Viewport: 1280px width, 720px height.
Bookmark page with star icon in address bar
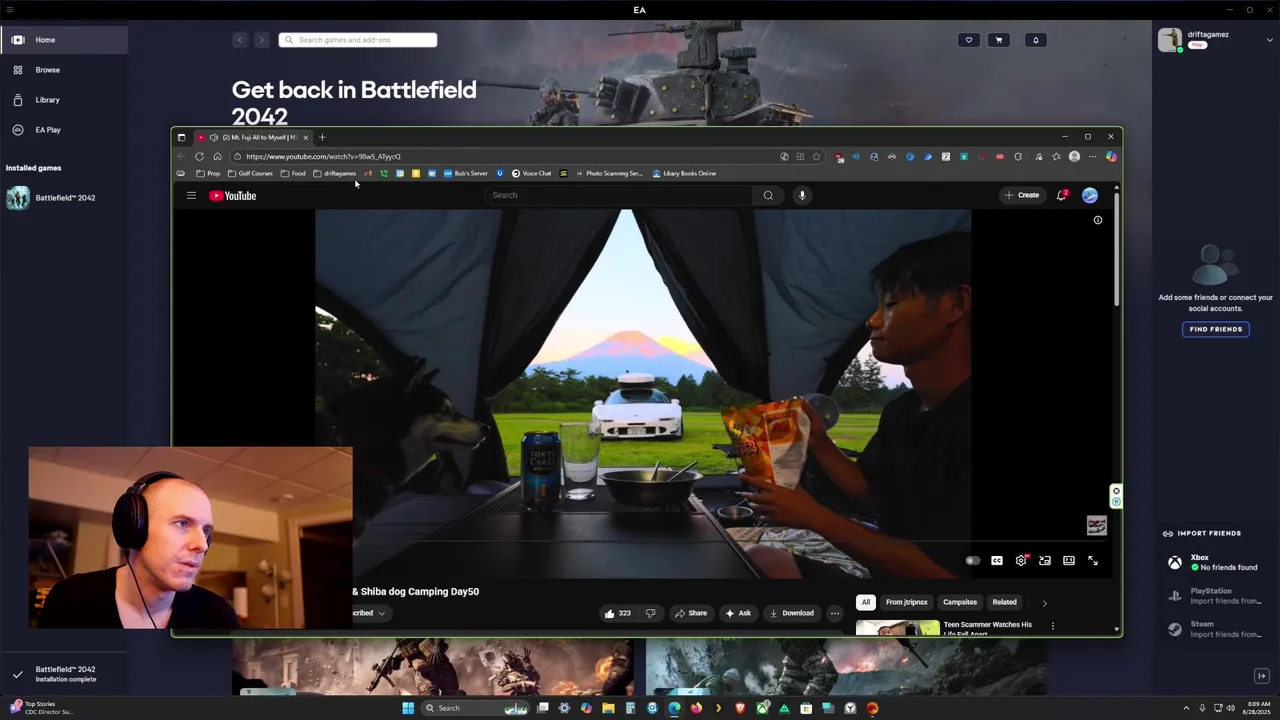[x=816, y=156]
